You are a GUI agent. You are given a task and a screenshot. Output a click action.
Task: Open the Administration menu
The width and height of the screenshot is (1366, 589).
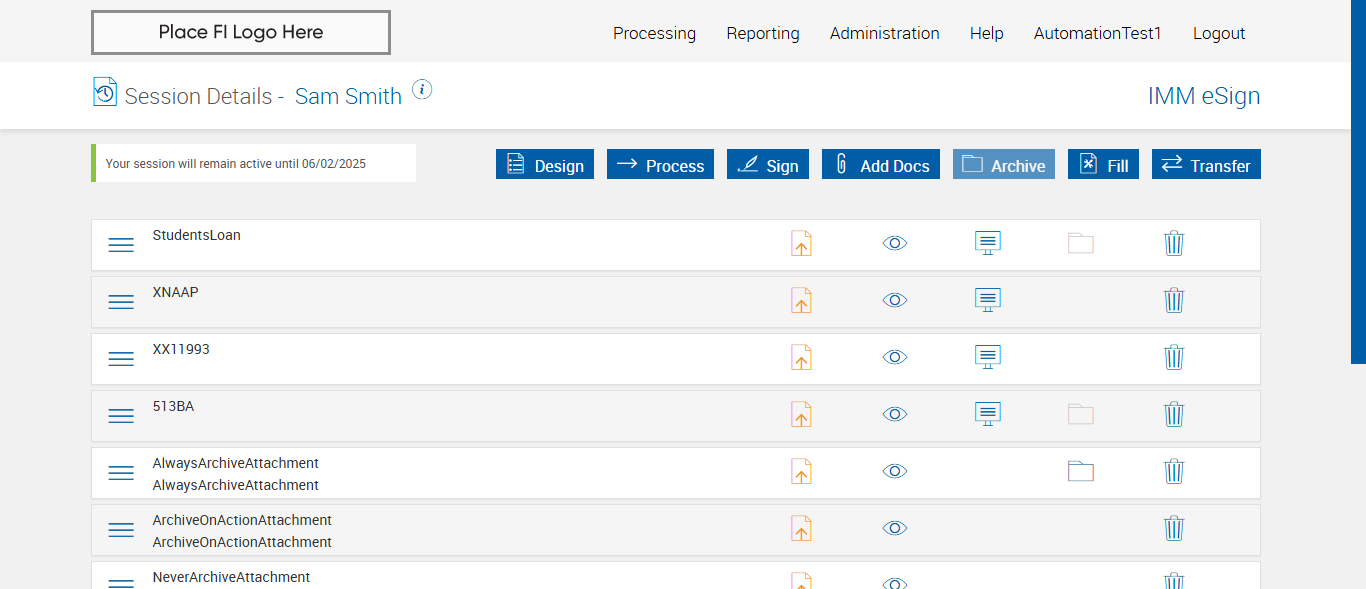[885, 33]
